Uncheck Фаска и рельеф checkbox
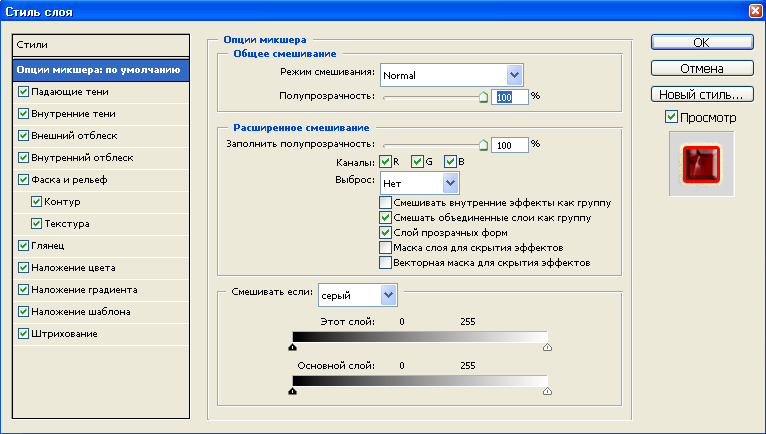This screenshot has width=766, height=434. tap(23, 179)
